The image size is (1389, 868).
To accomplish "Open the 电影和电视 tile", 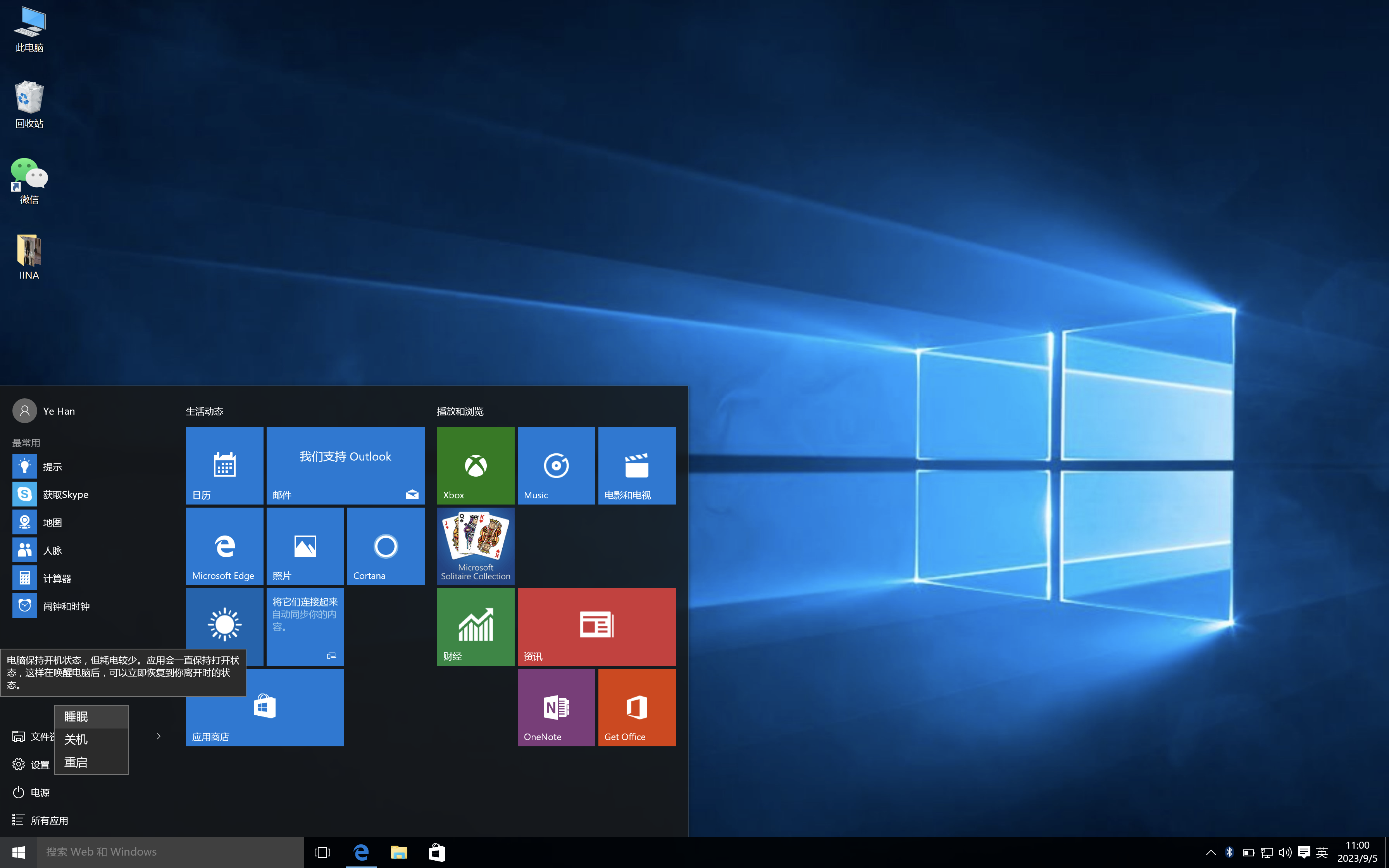I will pyautogui.click(x=637, y=465).
